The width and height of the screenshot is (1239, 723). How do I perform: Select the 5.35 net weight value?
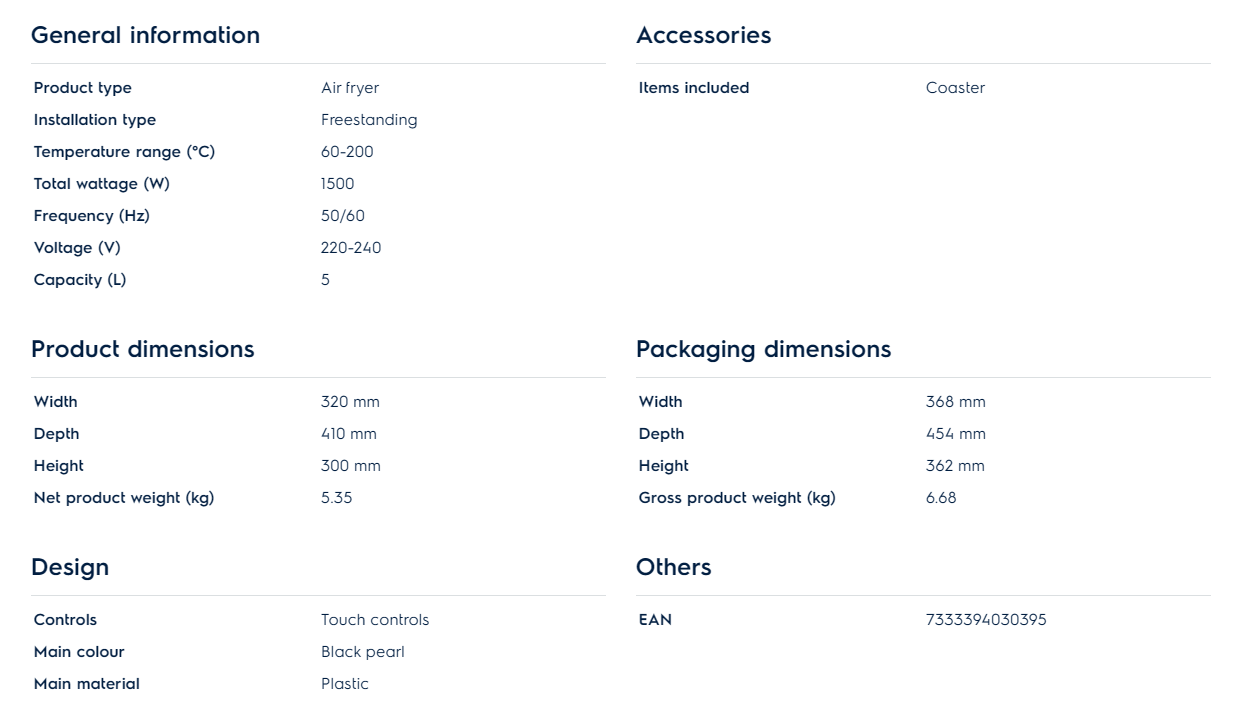pyautogui.click(x=336, y=498)
